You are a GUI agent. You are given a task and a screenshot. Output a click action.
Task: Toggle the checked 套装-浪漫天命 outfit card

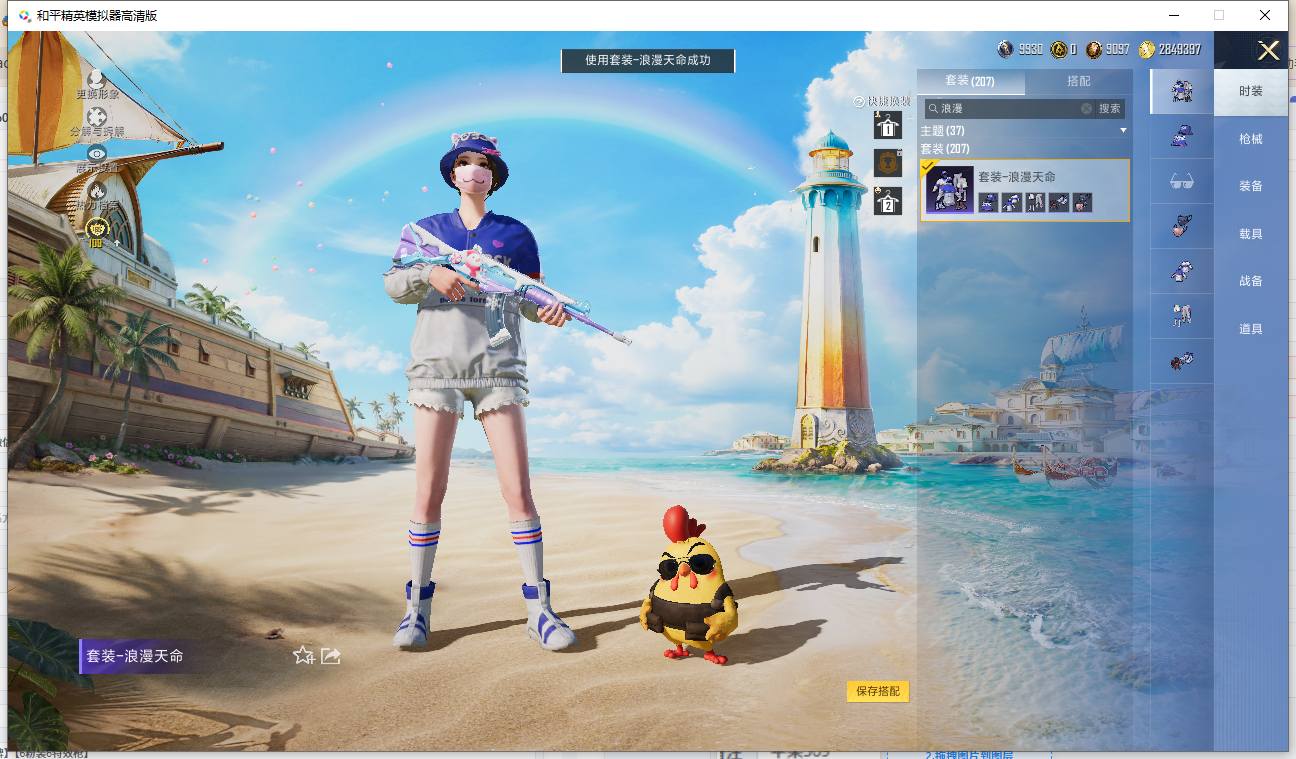(1025, 190)
